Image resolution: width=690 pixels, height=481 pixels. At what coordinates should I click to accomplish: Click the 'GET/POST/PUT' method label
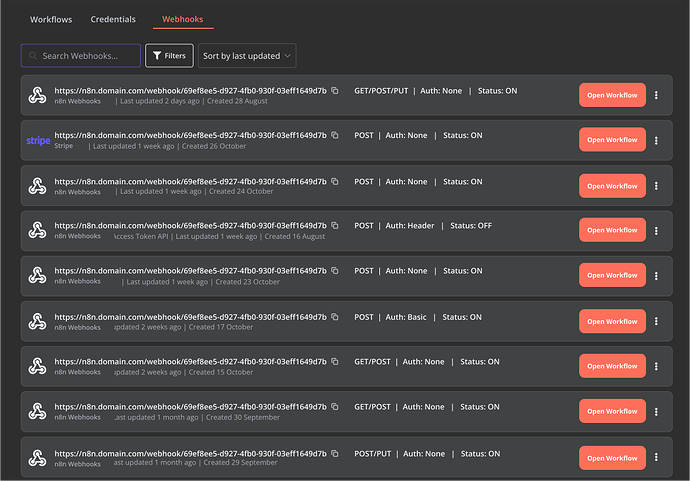pos(381,91)
